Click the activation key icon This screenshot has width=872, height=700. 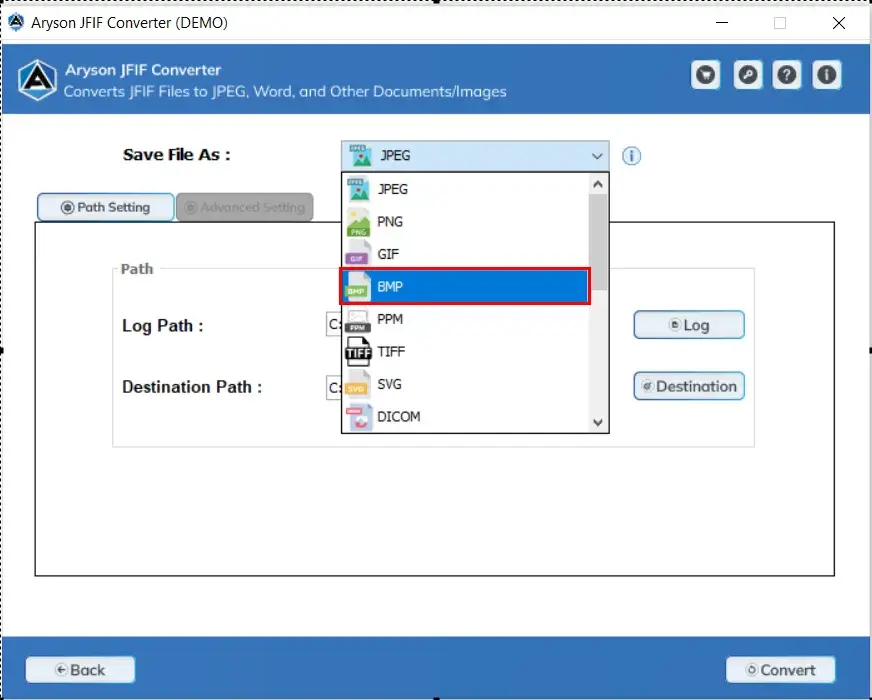click(747, 75)
